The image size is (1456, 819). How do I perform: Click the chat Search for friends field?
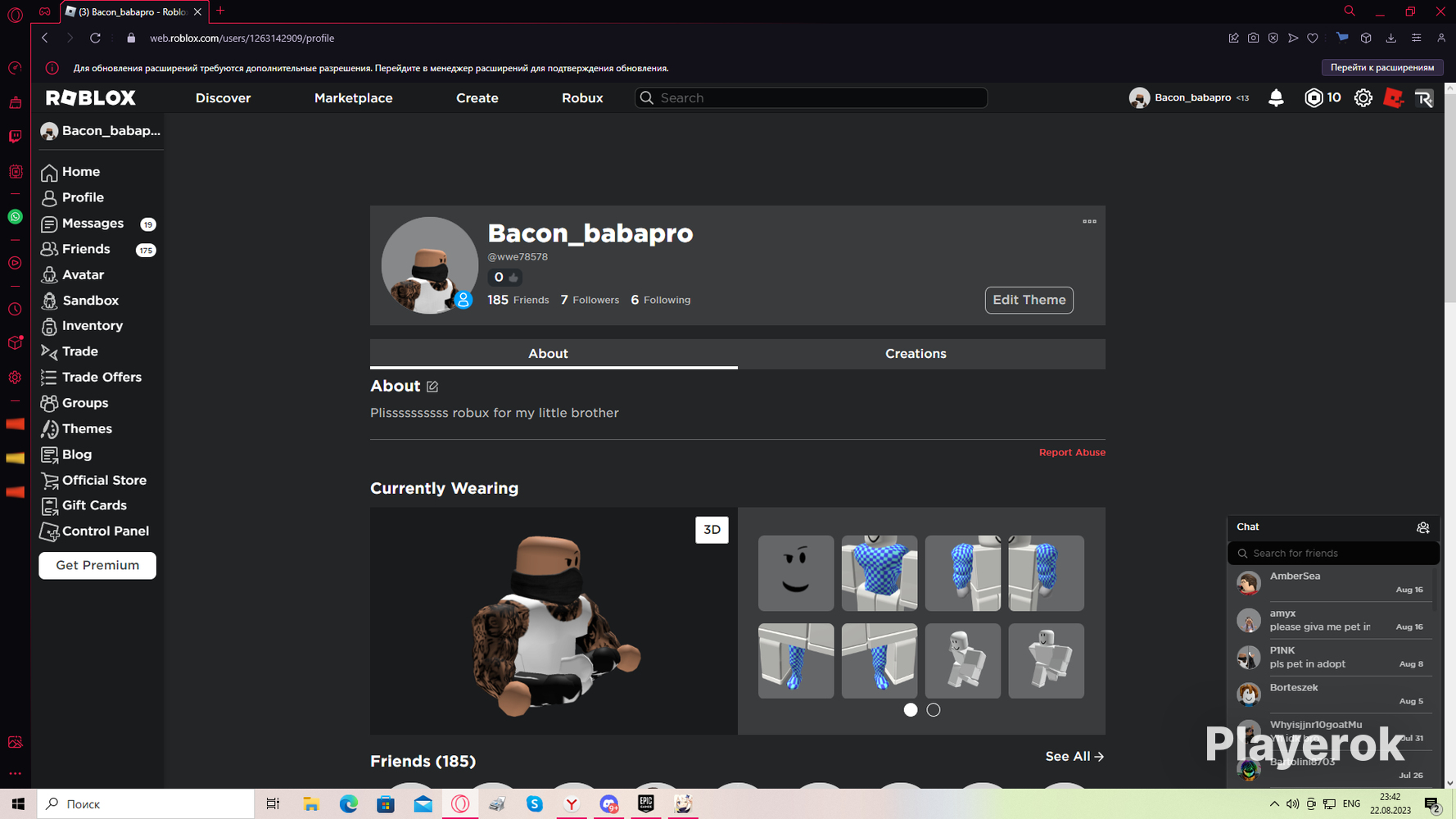[x=1333, y=554]
